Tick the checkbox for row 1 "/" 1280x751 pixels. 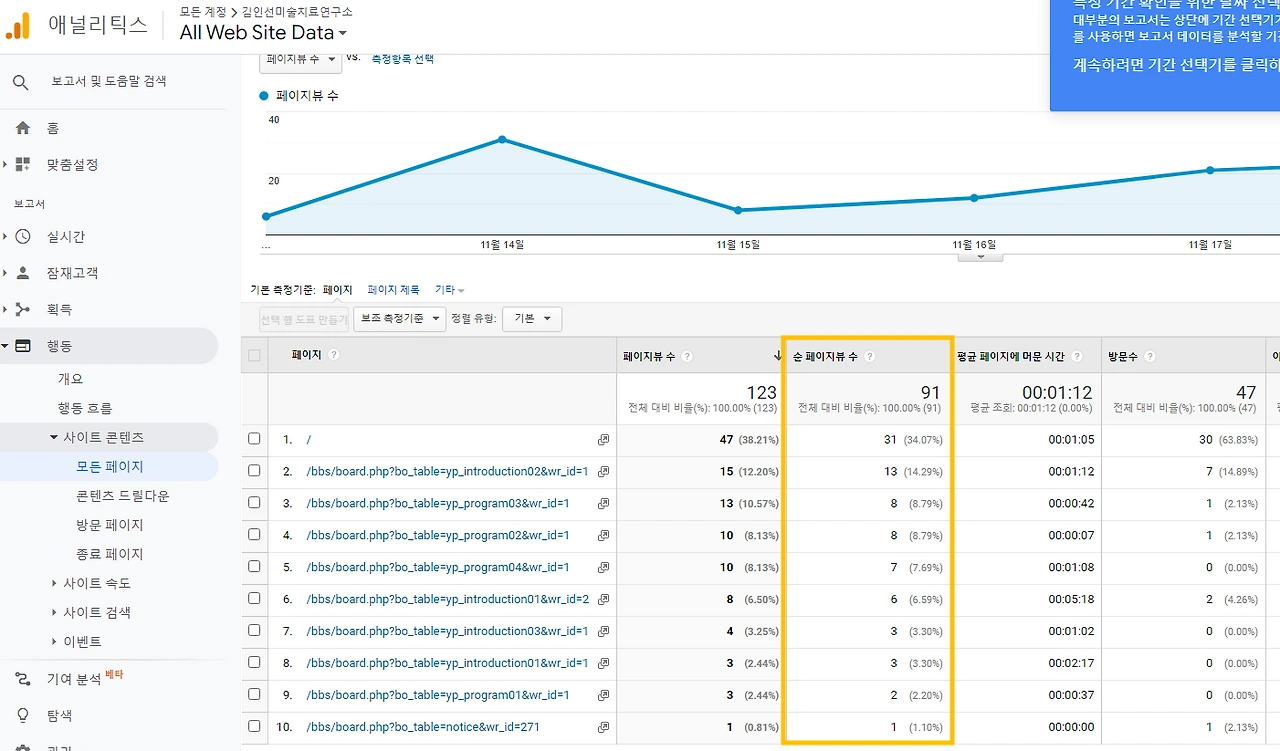tap(254, 439)
